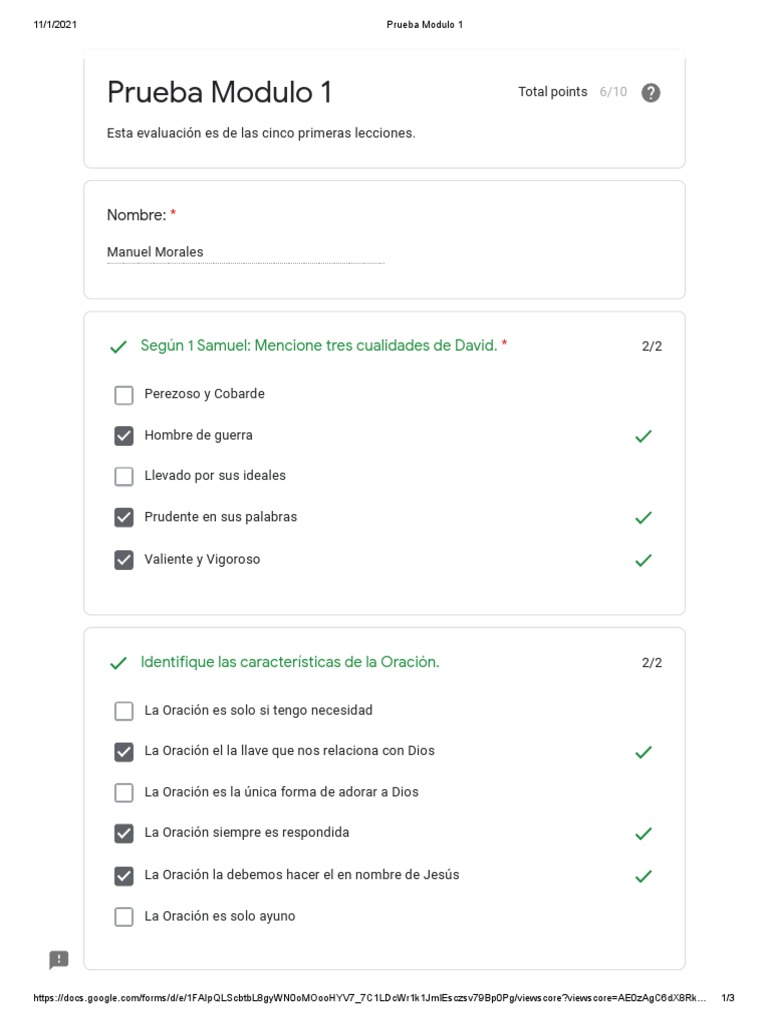Image resolution: width=768 pixels, height=1024 pixels.
Task: Check the Perezoso y Cobarde checkbox
Action: tap(124, 395)
